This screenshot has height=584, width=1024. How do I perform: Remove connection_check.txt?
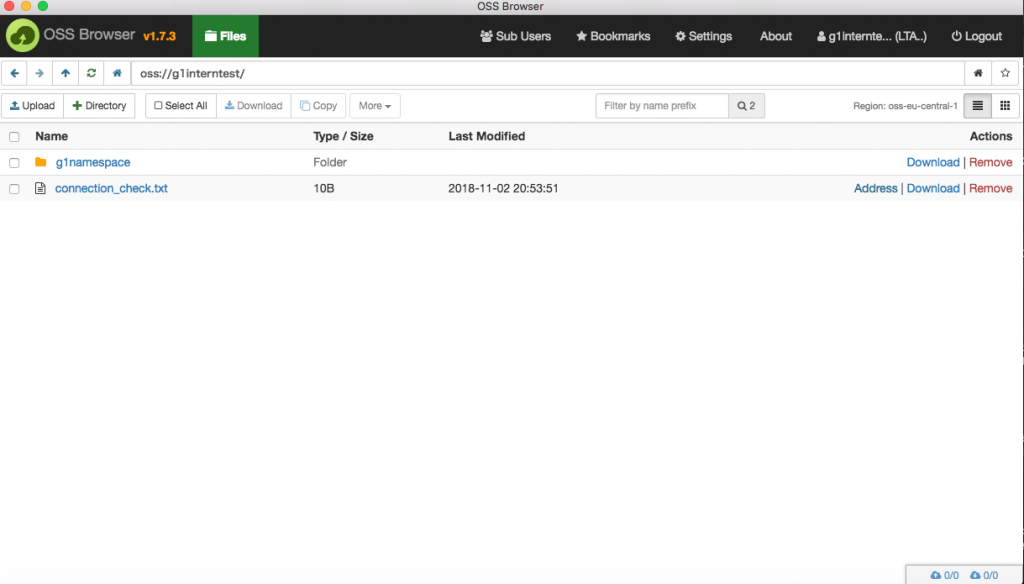(991, 188)
